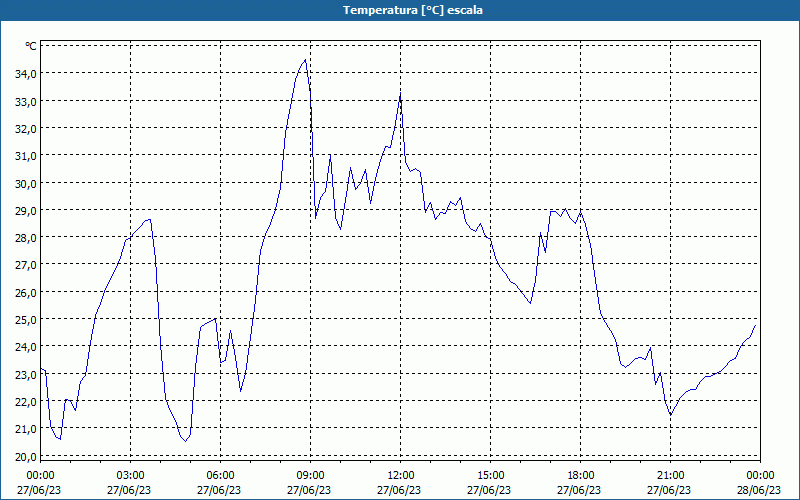Pick the 23,0 y-axis label

26,374
